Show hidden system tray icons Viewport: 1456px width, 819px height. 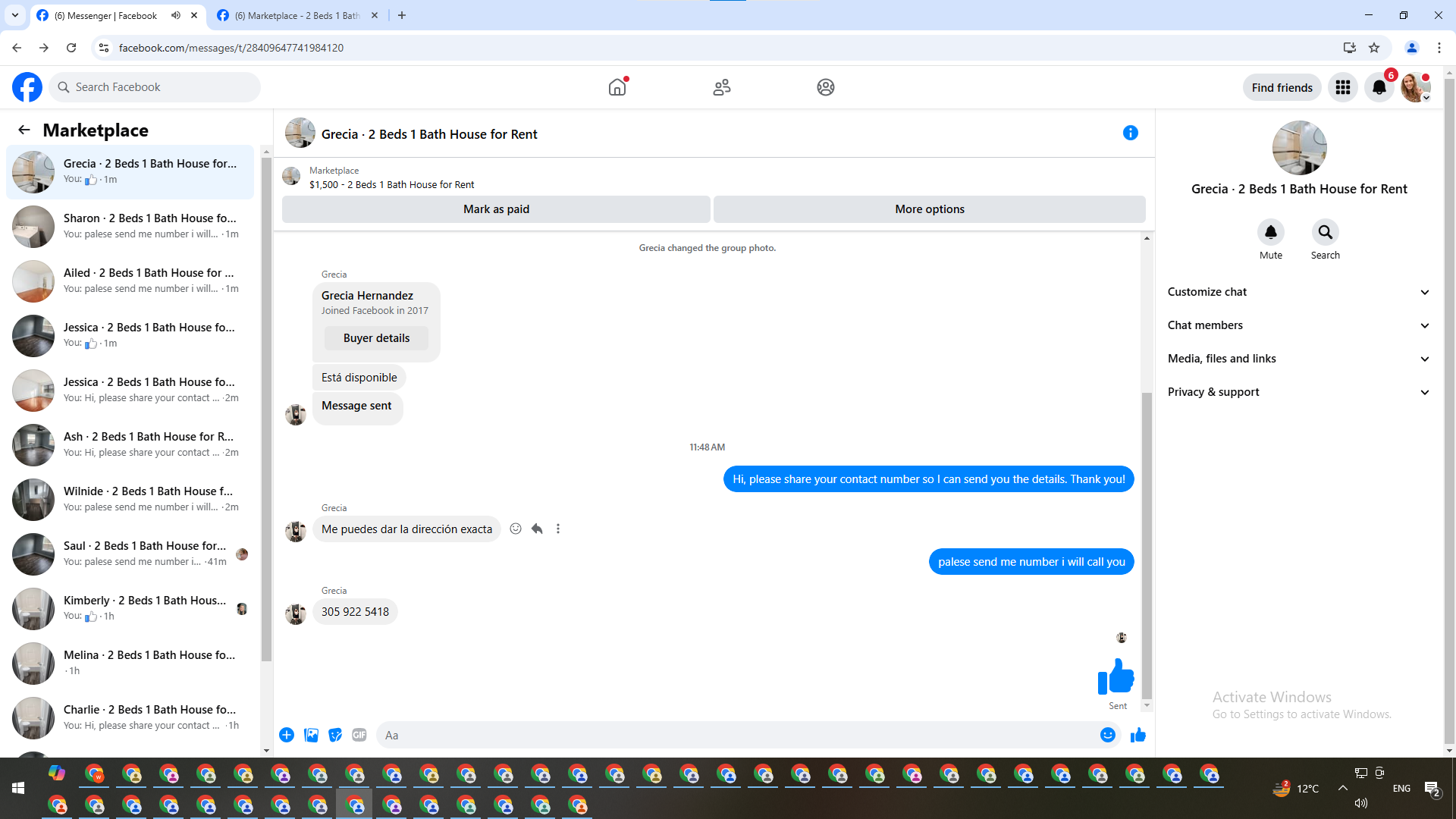1343,788
